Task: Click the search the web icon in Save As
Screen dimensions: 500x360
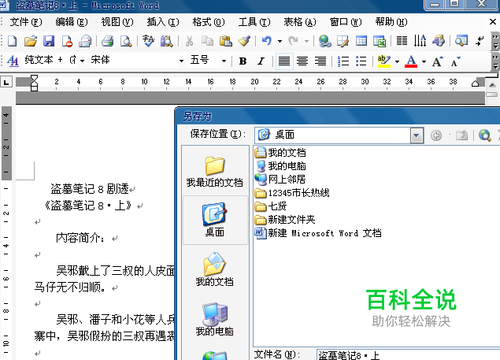Action: pos(485,135)
